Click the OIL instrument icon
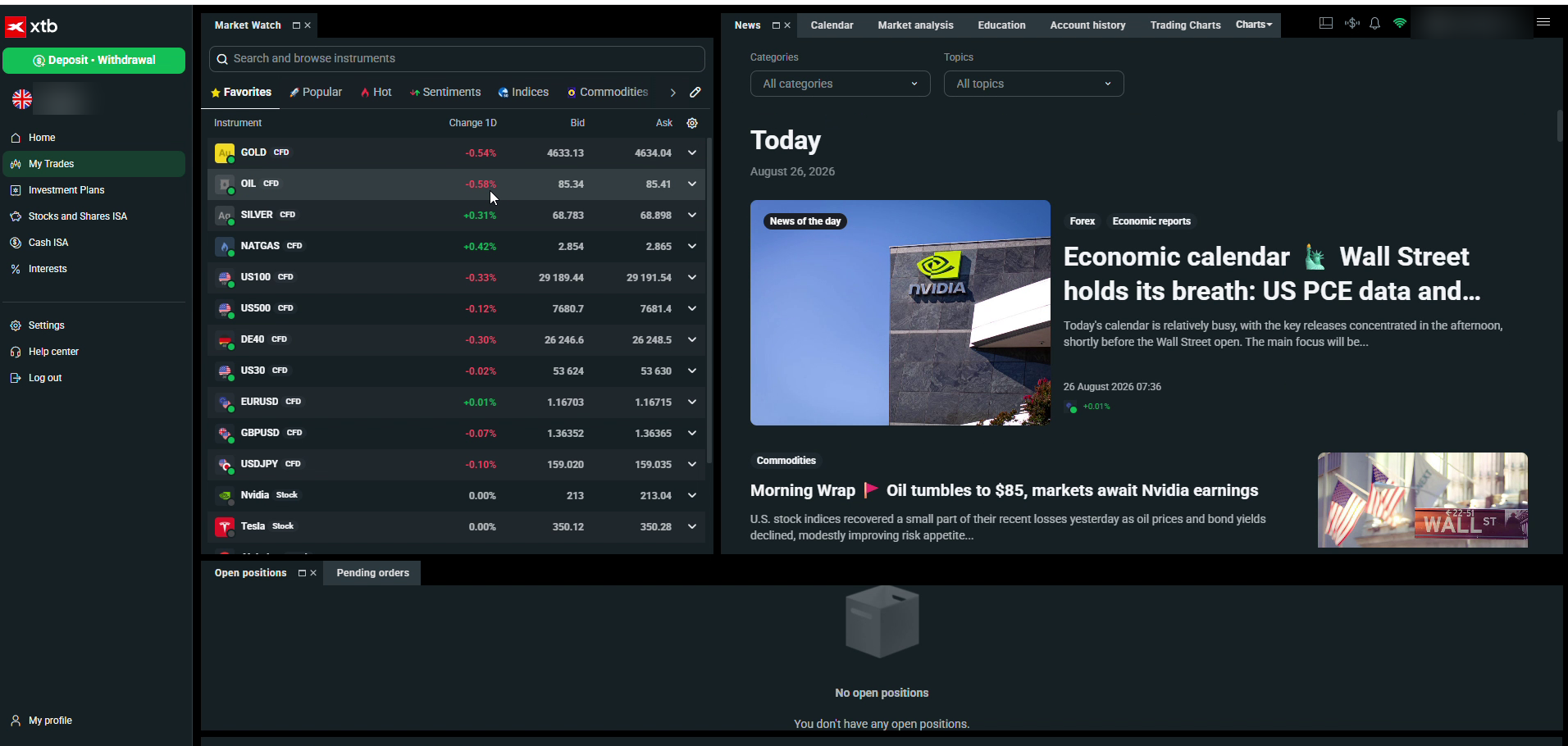Screen dimensions: 1568x746 (225, 184)
